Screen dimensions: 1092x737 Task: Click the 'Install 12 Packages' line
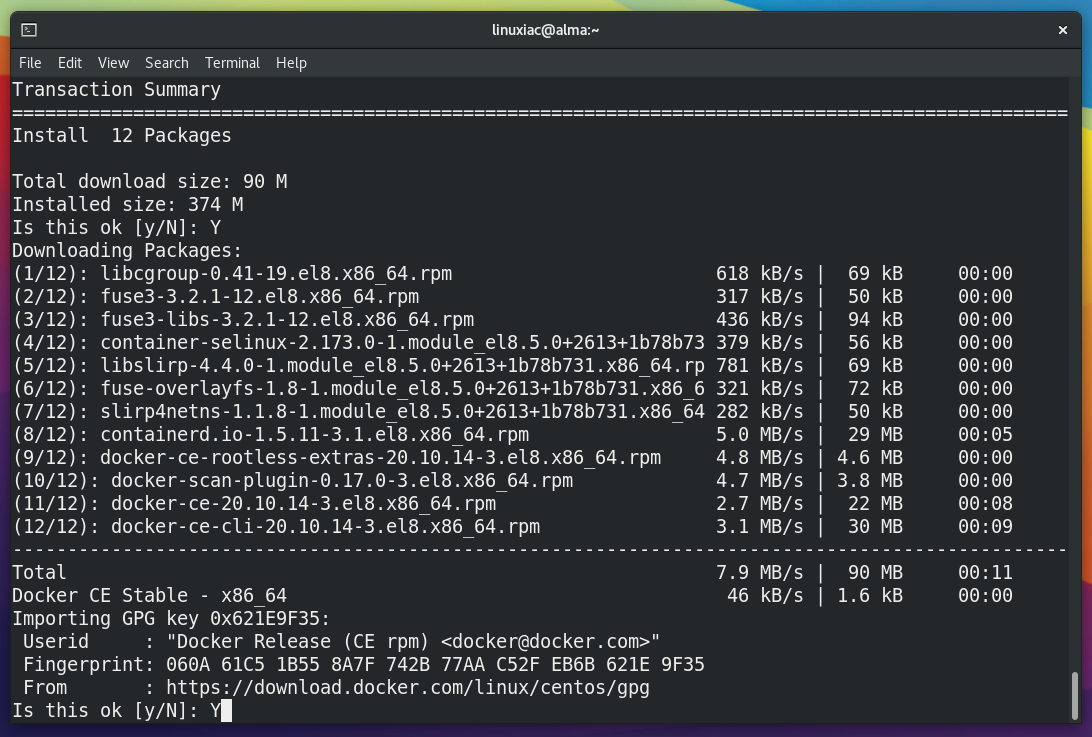(x=122, y=136)
